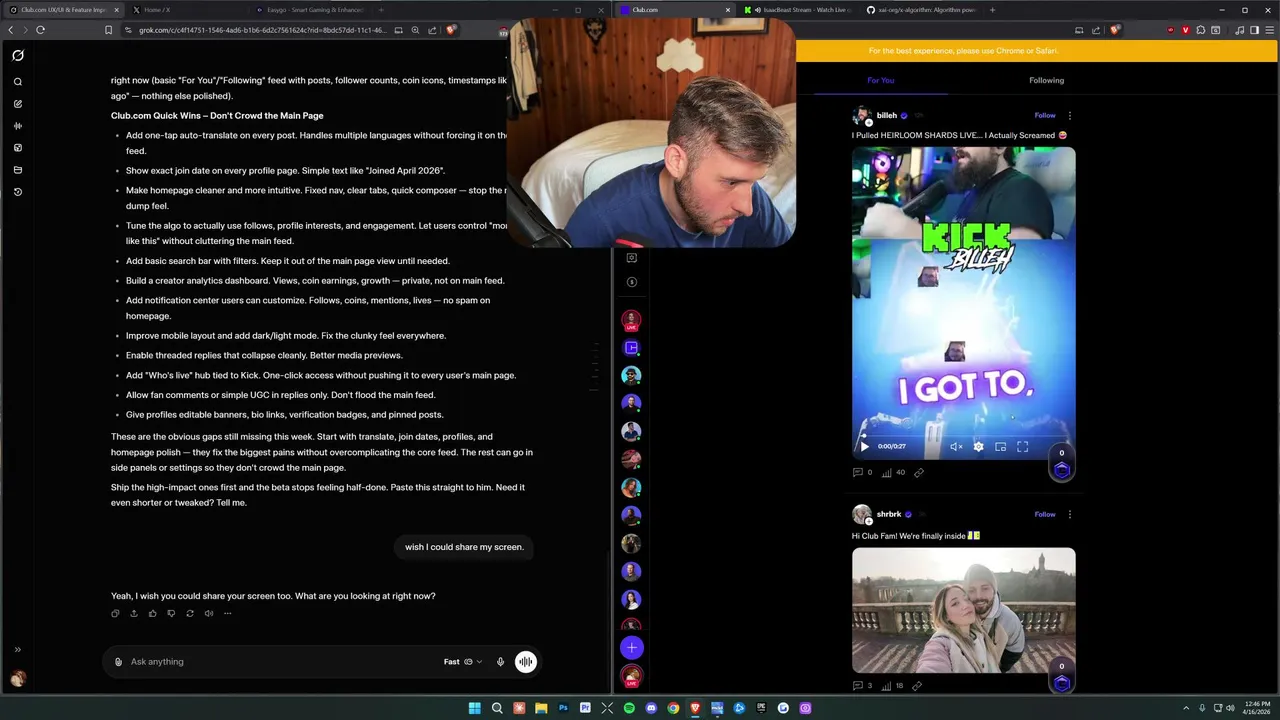Reload the Grok page
This screenshot has height=720, width=1280.
tap(40, 30)
